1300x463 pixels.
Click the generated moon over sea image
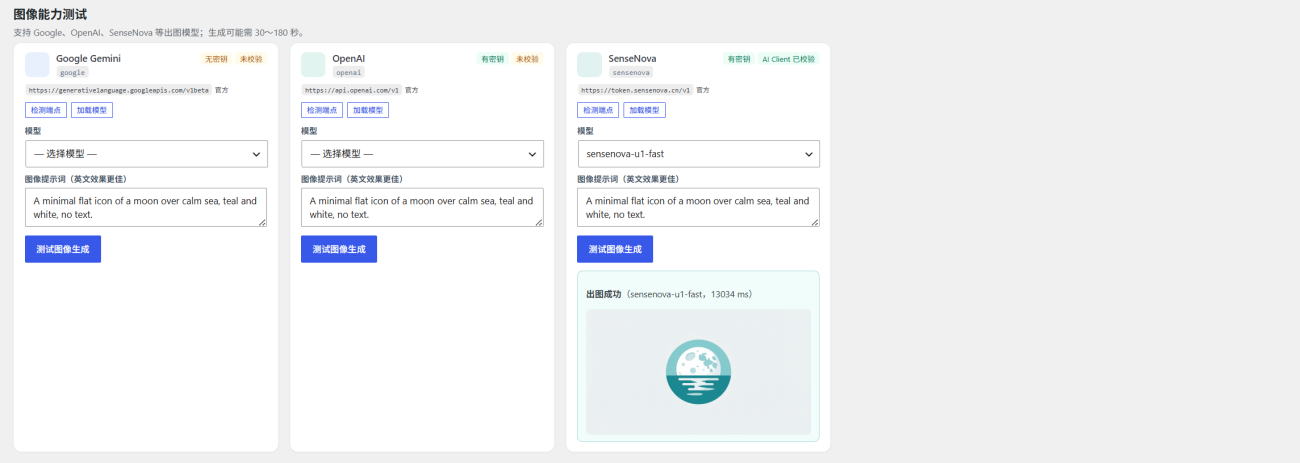[698, 372]
